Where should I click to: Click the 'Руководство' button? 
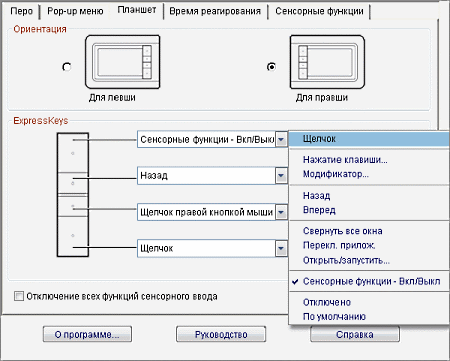[221, 334]
